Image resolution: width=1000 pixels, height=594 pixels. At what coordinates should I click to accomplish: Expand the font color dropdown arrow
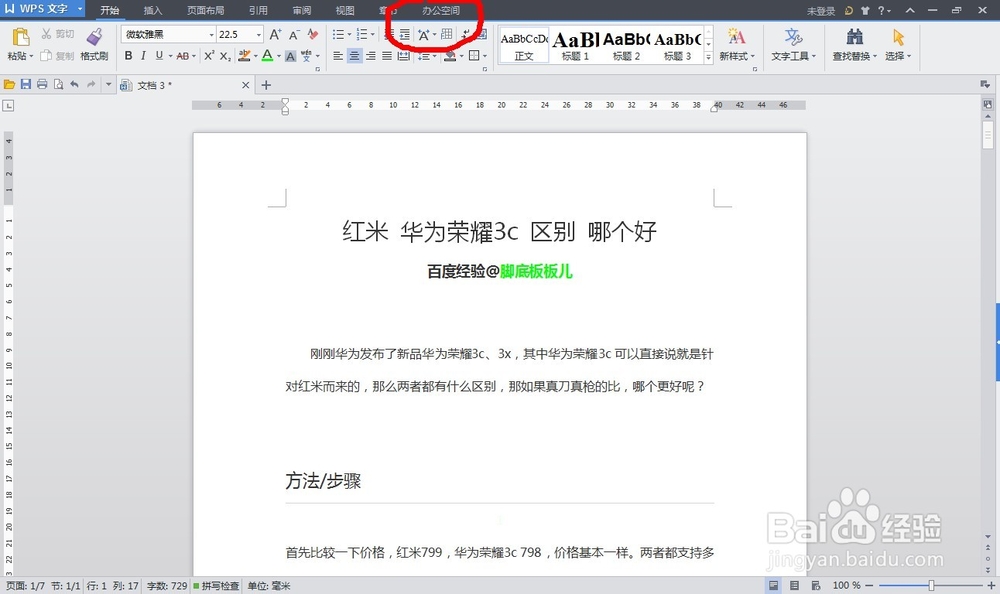(278, 55)
